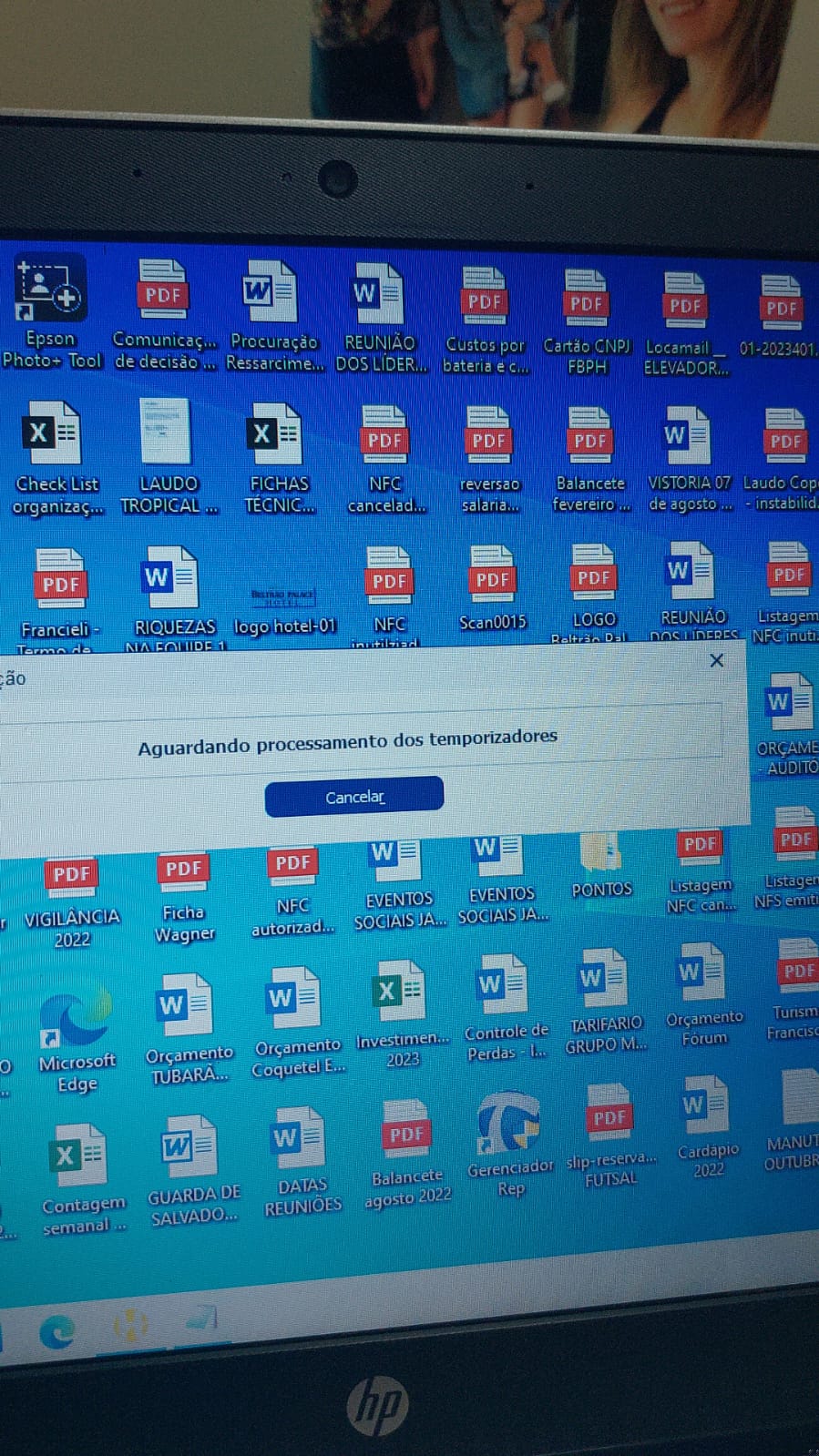The width and height of the screenshot is (819, 1456).
Task: Click the Cancelar button in the dialog
Action: (x=353, y=797)
